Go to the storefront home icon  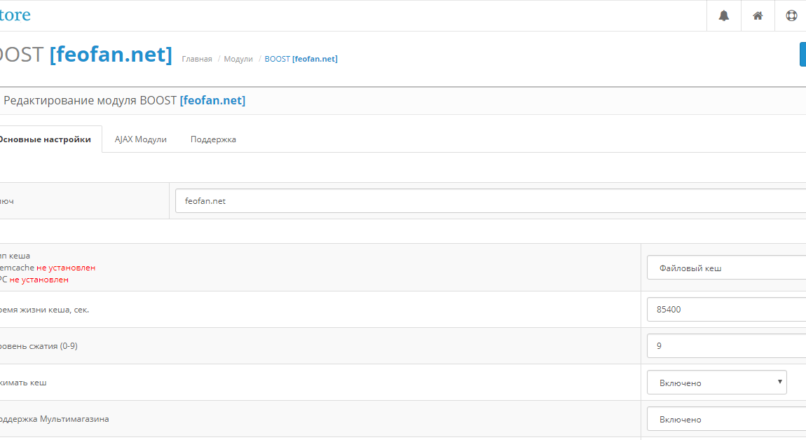pyautogui.click(x=757, y=15)
